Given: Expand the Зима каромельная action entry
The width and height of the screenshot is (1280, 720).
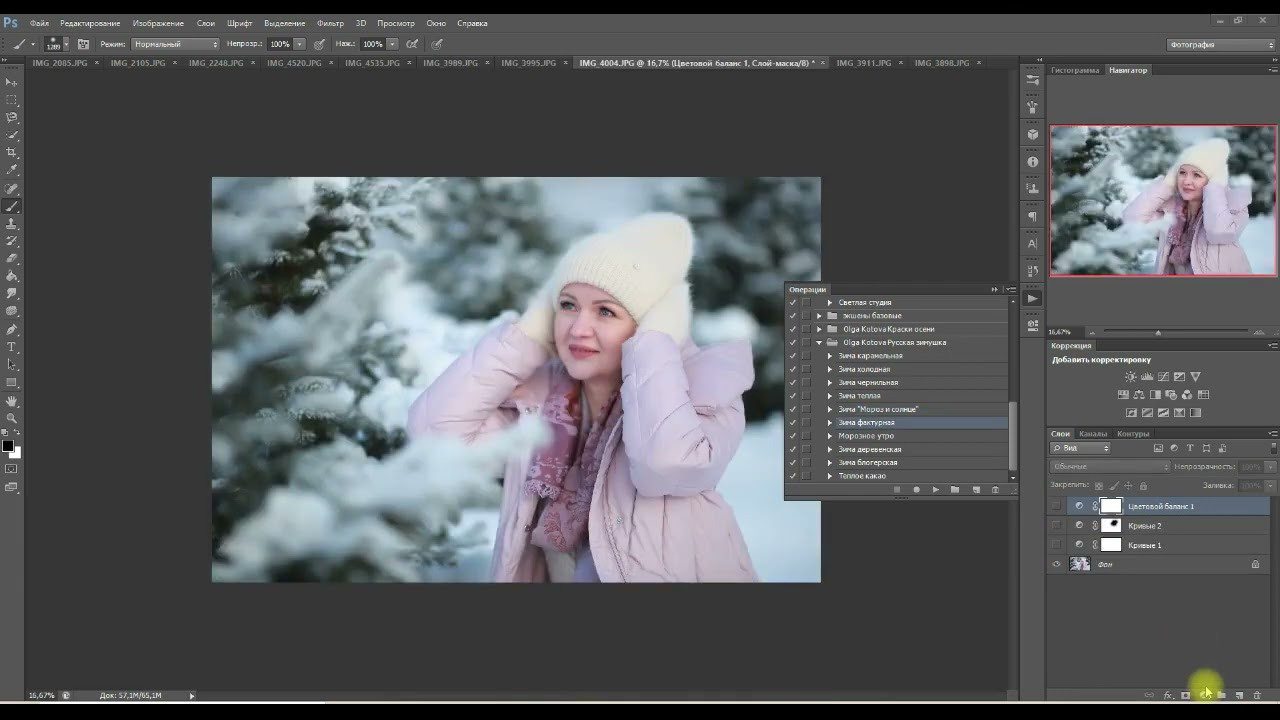Looking at the screenshot, I should point(829,355).
